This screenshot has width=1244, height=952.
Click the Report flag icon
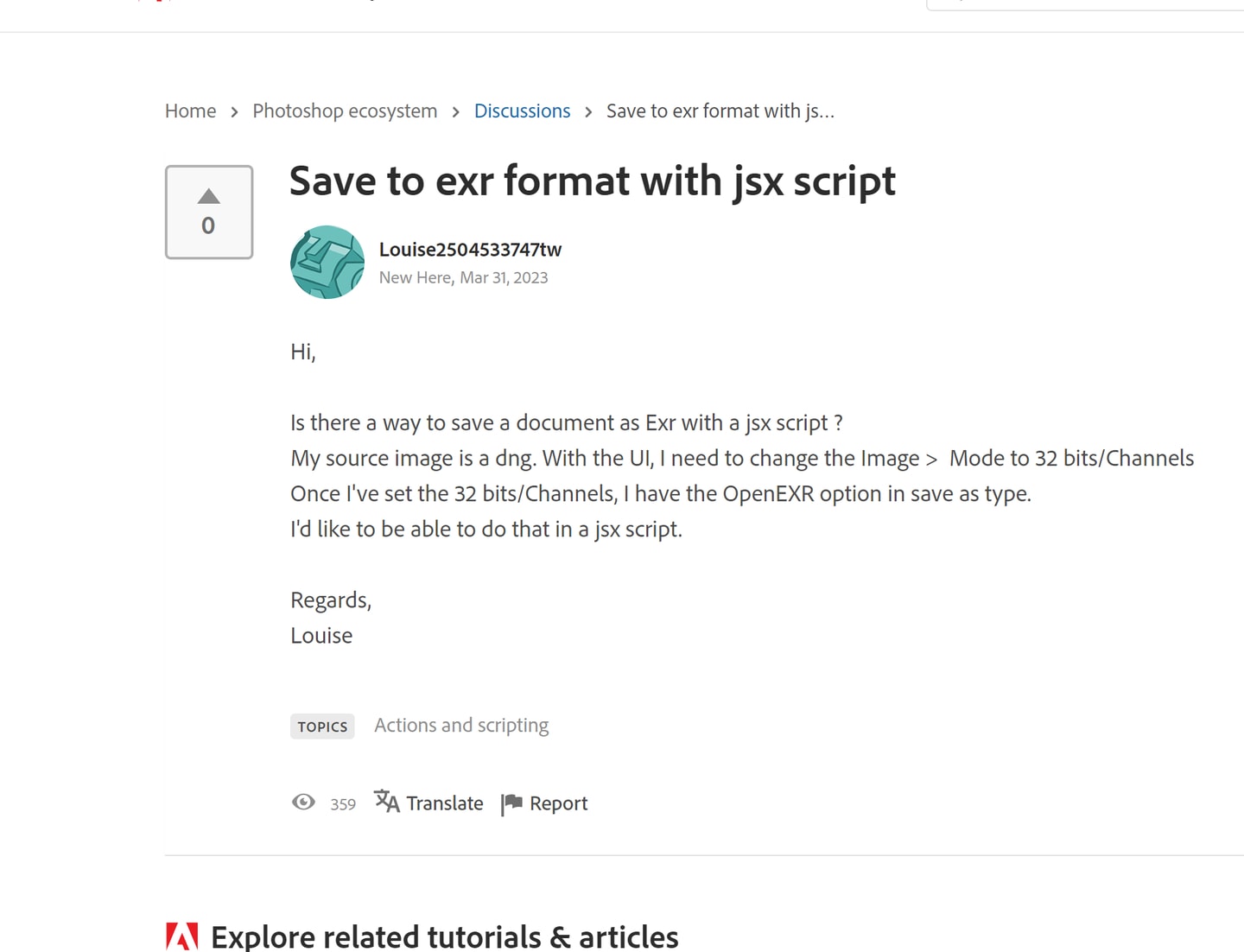(511, 803)
